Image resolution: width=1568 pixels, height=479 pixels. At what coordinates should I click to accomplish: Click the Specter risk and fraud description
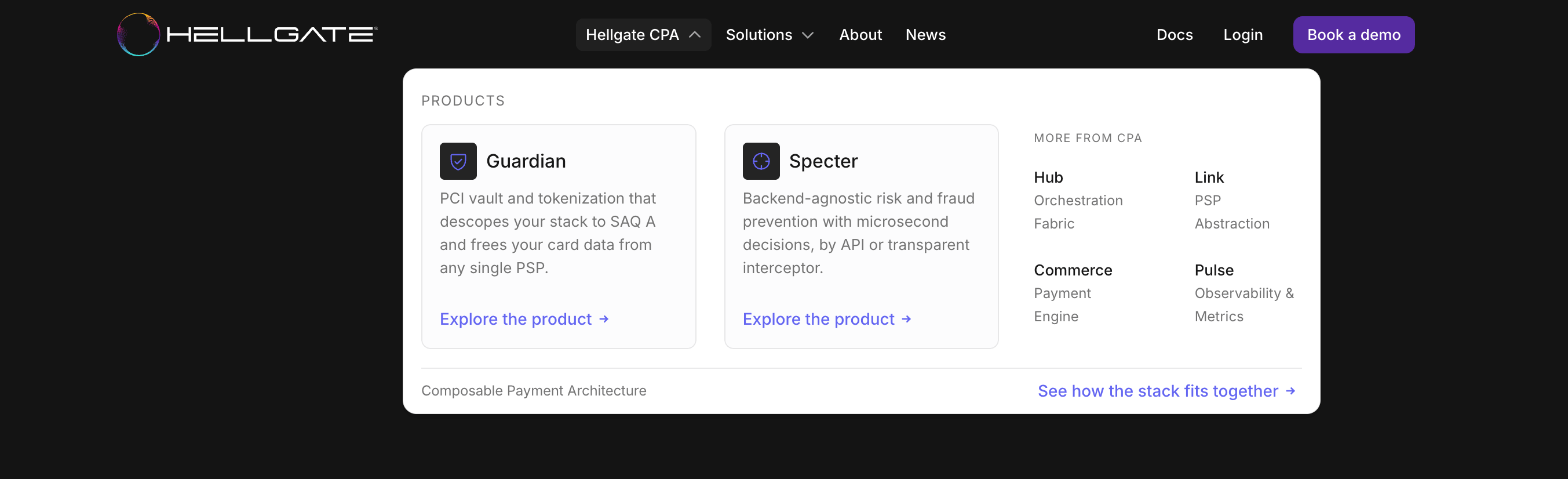pyautogui.click(x=858, y=233)
